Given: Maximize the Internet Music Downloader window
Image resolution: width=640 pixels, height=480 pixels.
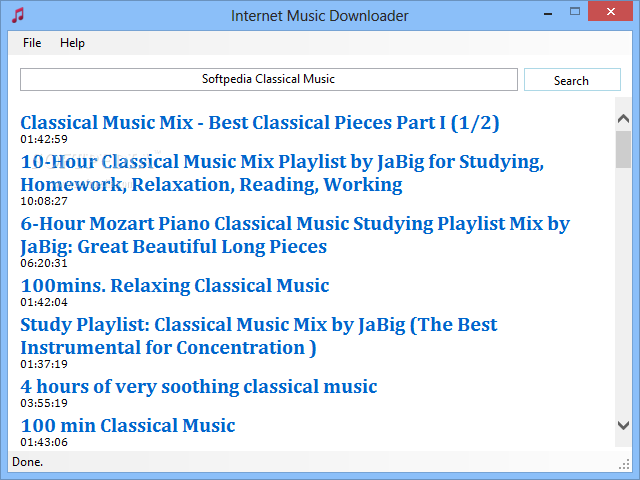Looking at the screenshot, I should (x=575, y=12).
